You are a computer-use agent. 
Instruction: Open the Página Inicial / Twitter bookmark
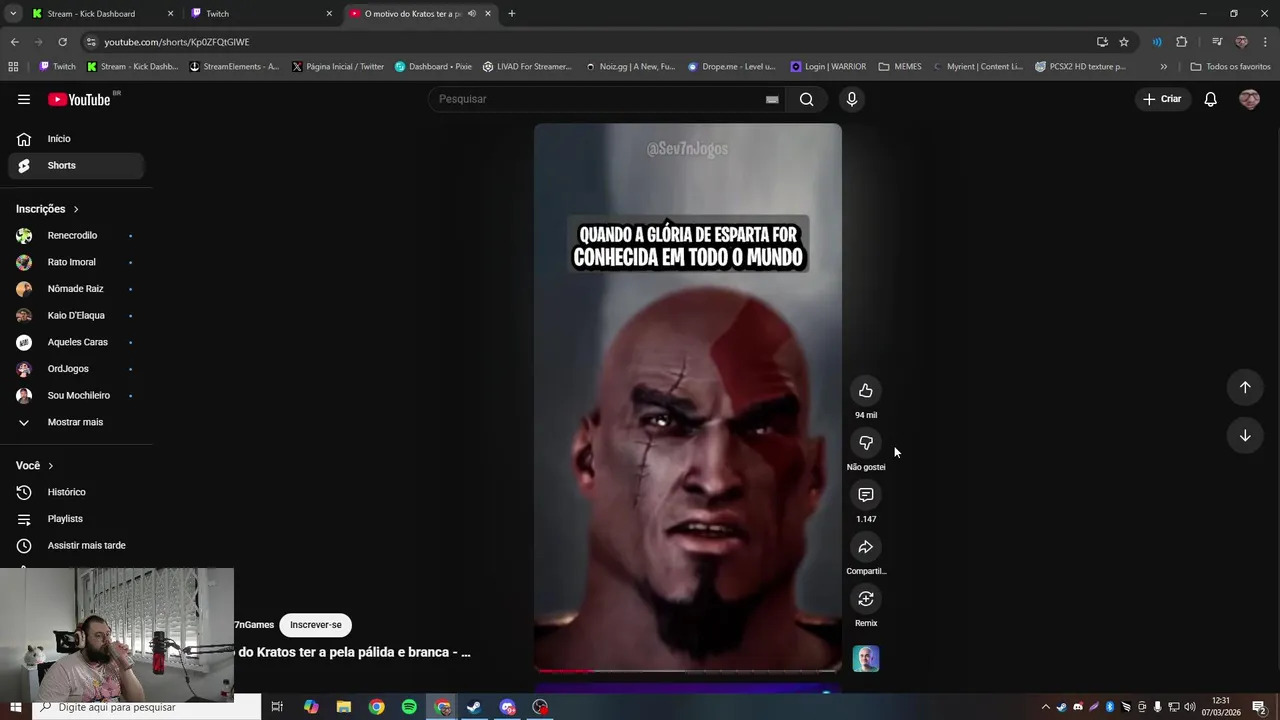tap(338, 67)
